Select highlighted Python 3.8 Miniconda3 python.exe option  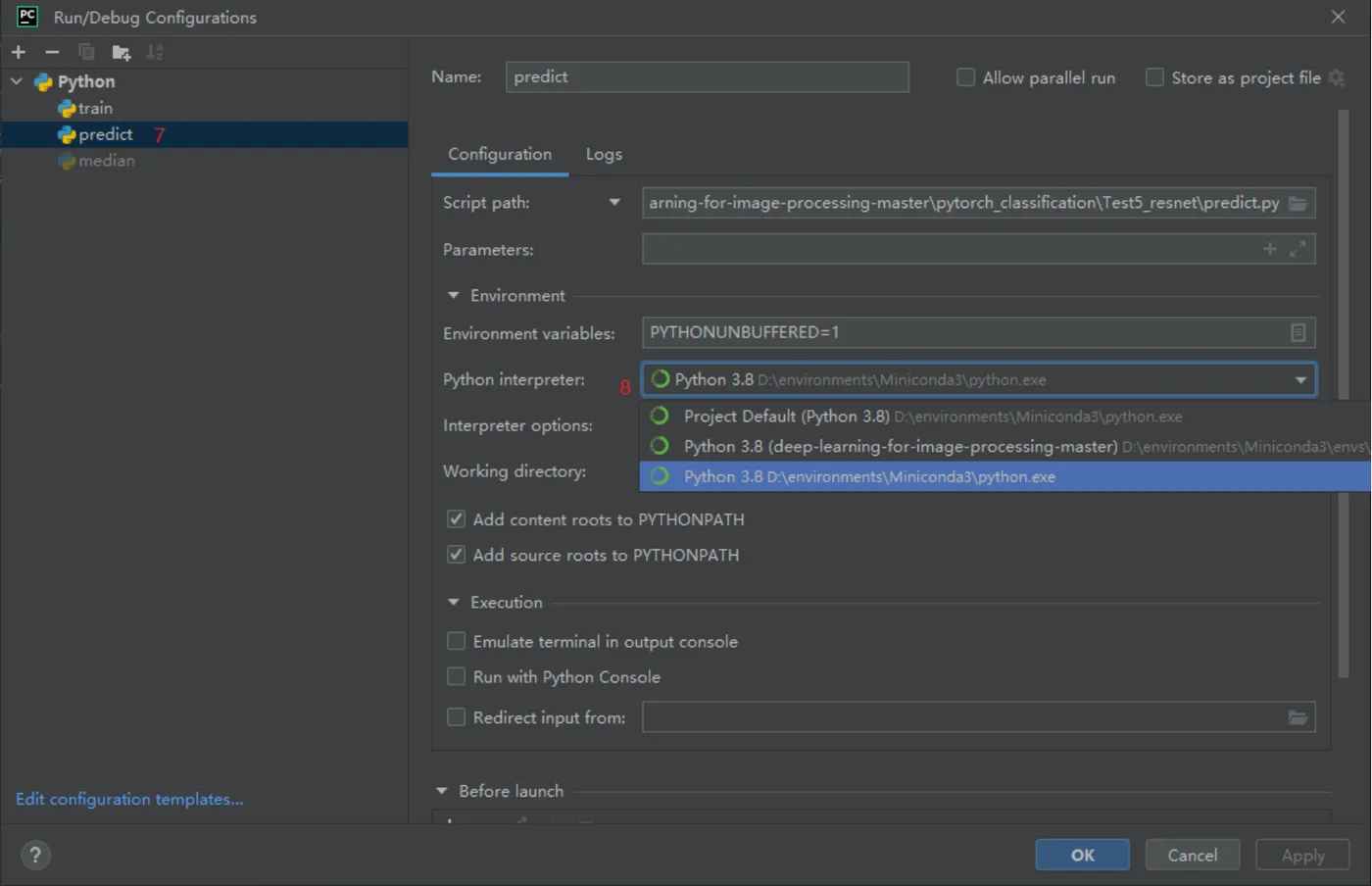(x=1005, y=476)
